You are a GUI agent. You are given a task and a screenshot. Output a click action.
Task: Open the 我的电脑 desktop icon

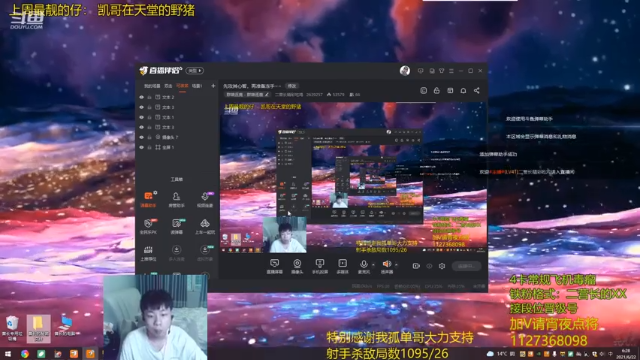click(x=65, y=326)
